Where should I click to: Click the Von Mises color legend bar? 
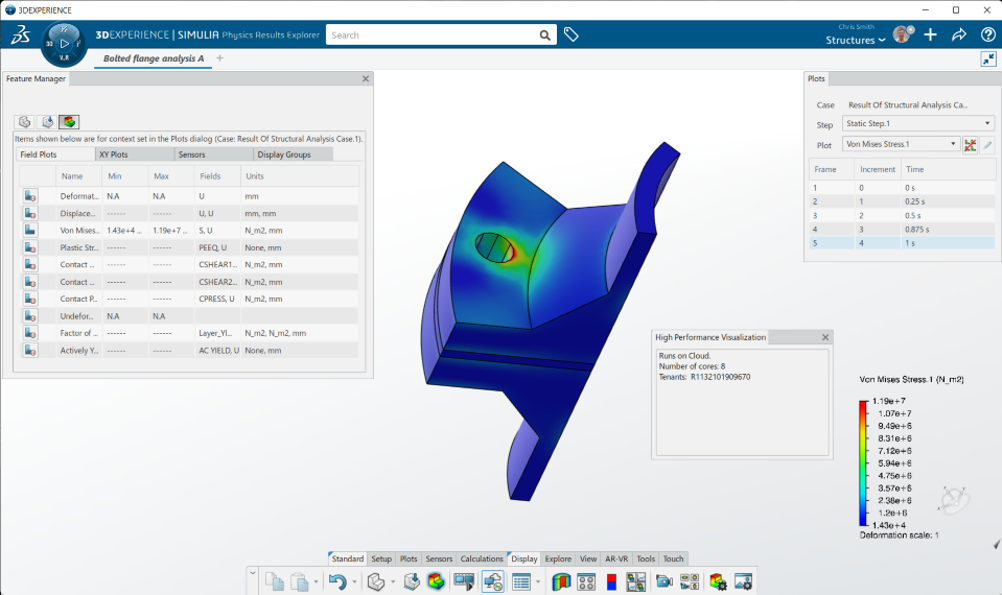863,463
